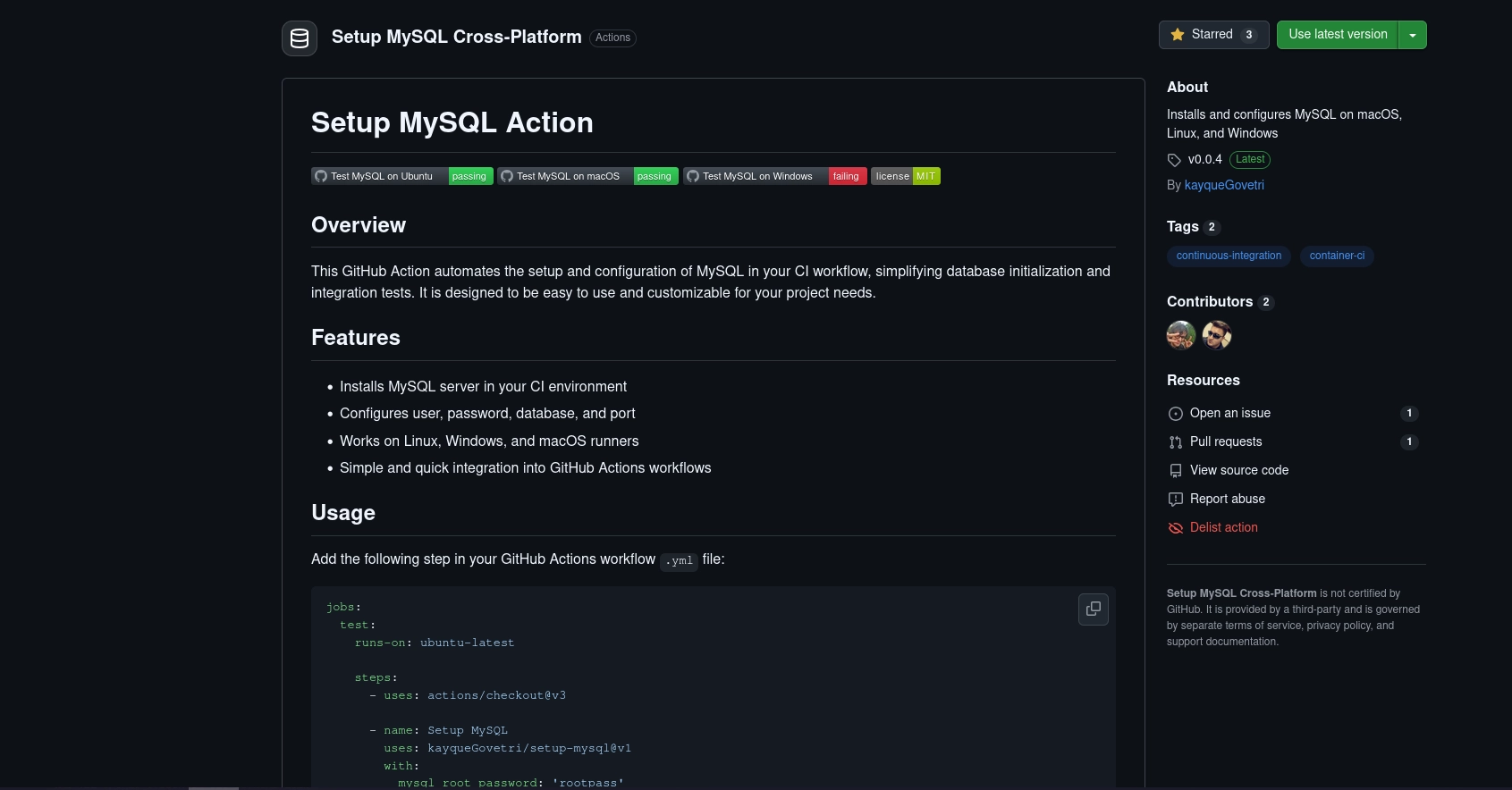Viewport: 1512px width, 790px height.
Task: Select the container-ci tag
Action: (x=1337, y=256)
